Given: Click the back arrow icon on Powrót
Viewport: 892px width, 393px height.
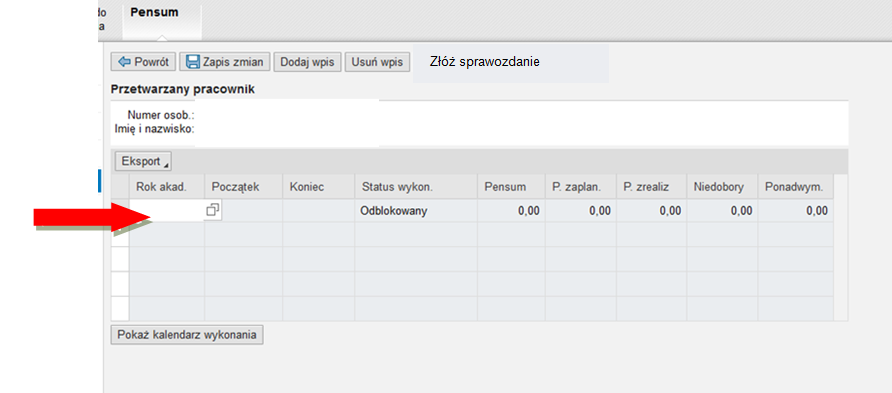Looking at the screenshot, I should pos(124,62).
